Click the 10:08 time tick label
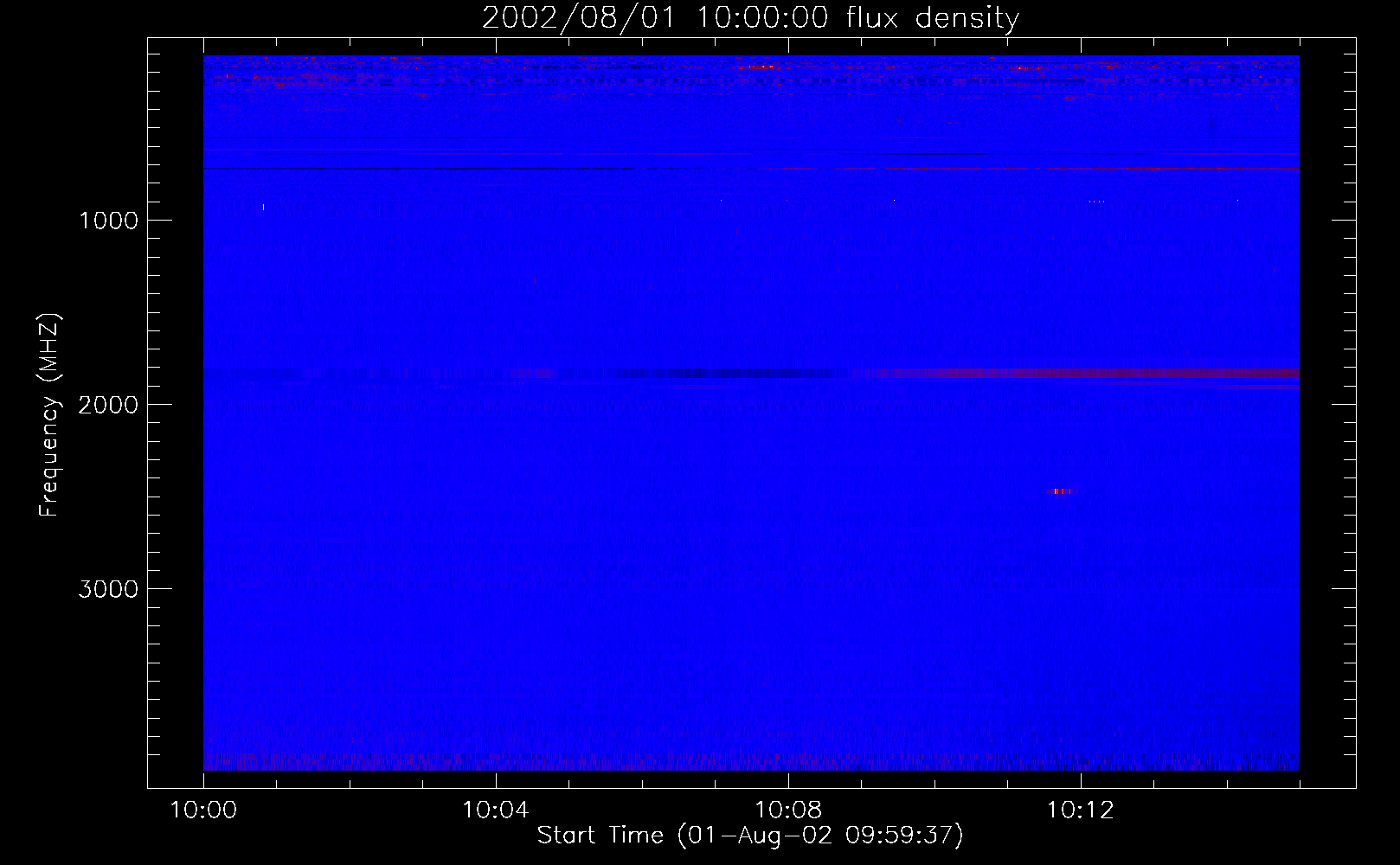 [x=788, y=810]
